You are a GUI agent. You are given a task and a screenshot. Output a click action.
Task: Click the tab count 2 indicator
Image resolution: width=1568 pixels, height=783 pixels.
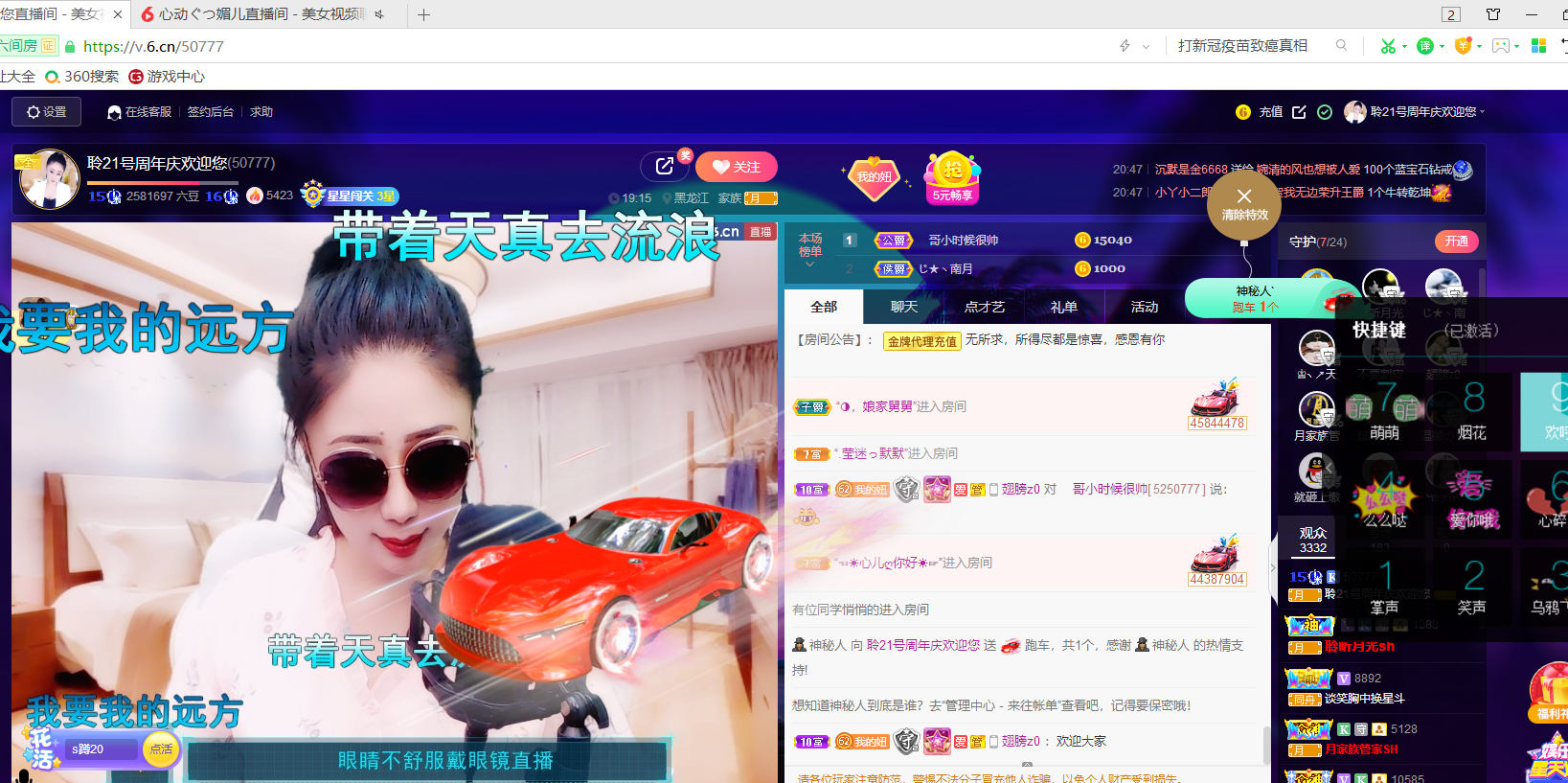coord(1451,14)
